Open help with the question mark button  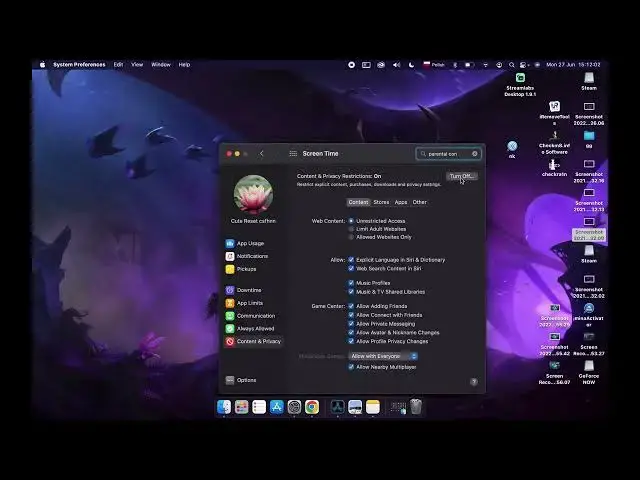(x=473, y=382)
